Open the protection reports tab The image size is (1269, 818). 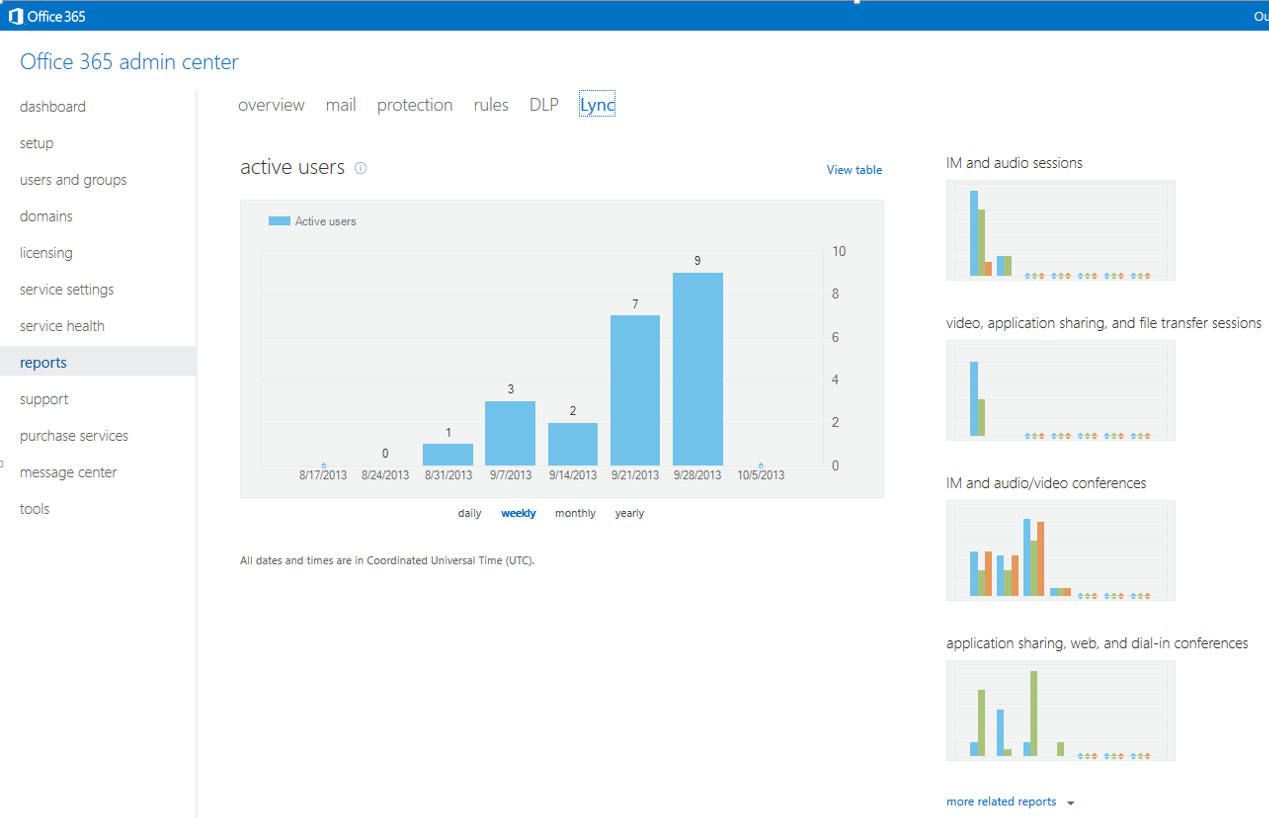(x=414, y=105)
